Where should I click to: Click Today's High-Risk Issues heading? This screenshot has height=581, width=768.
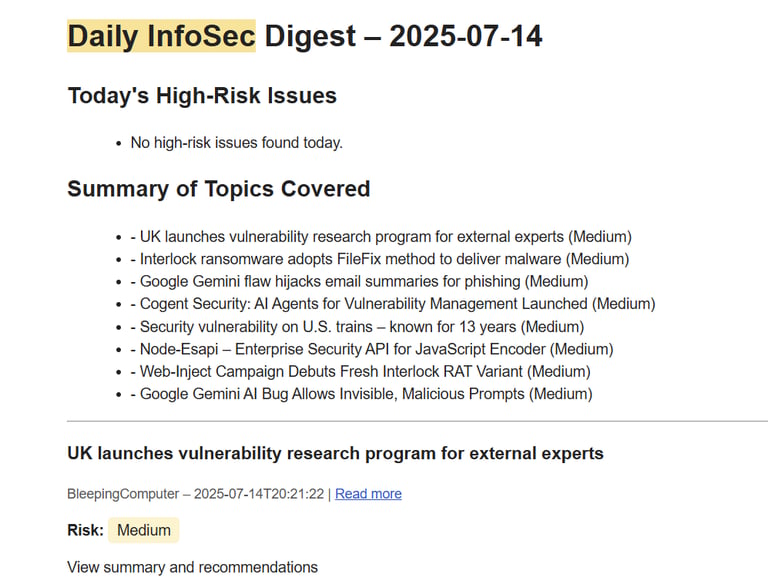tap(202, 95)
